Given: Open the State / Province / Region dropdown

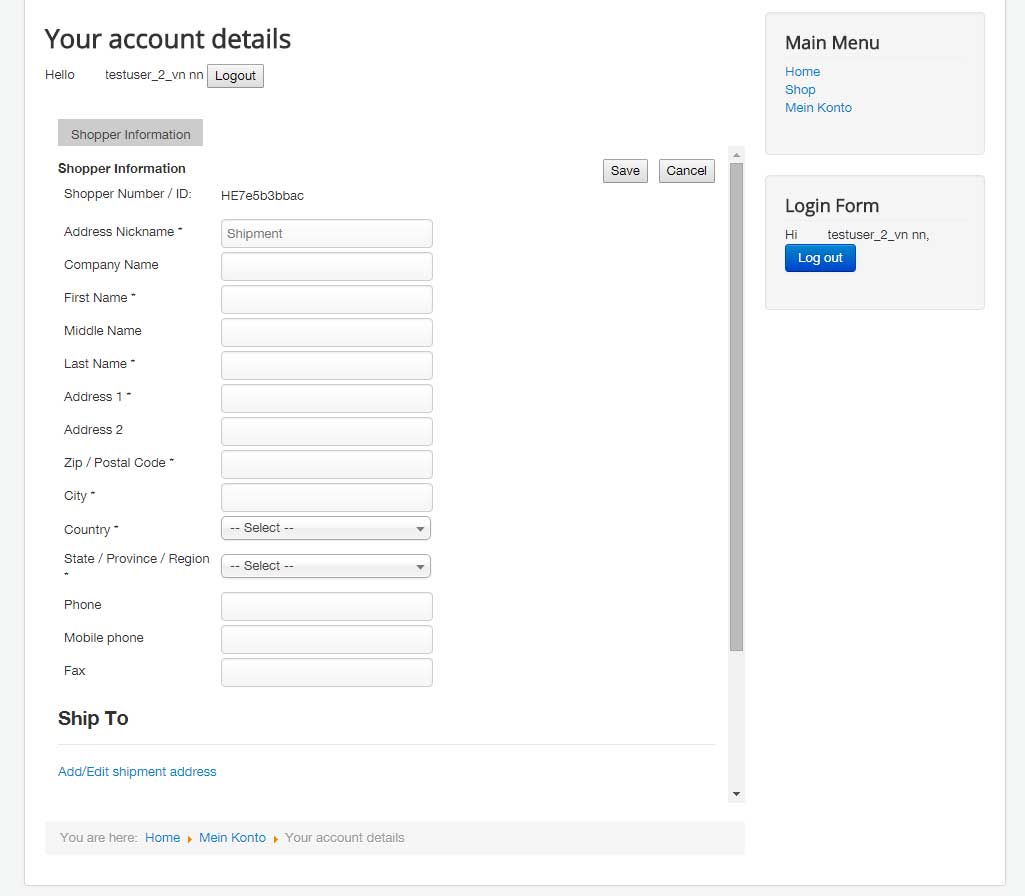Looking at the screenshot, I should click(x=326, y=566).
